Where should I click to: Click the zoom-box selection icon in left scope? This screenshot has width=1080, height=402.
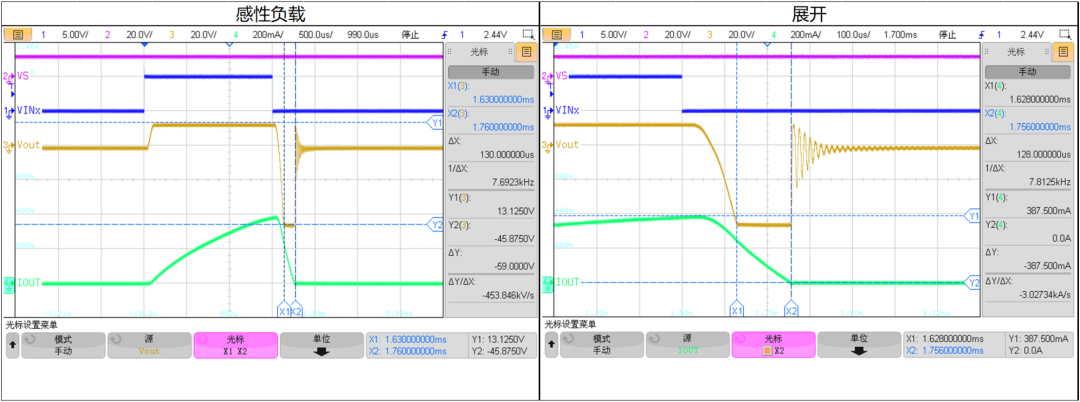point(528,34)
